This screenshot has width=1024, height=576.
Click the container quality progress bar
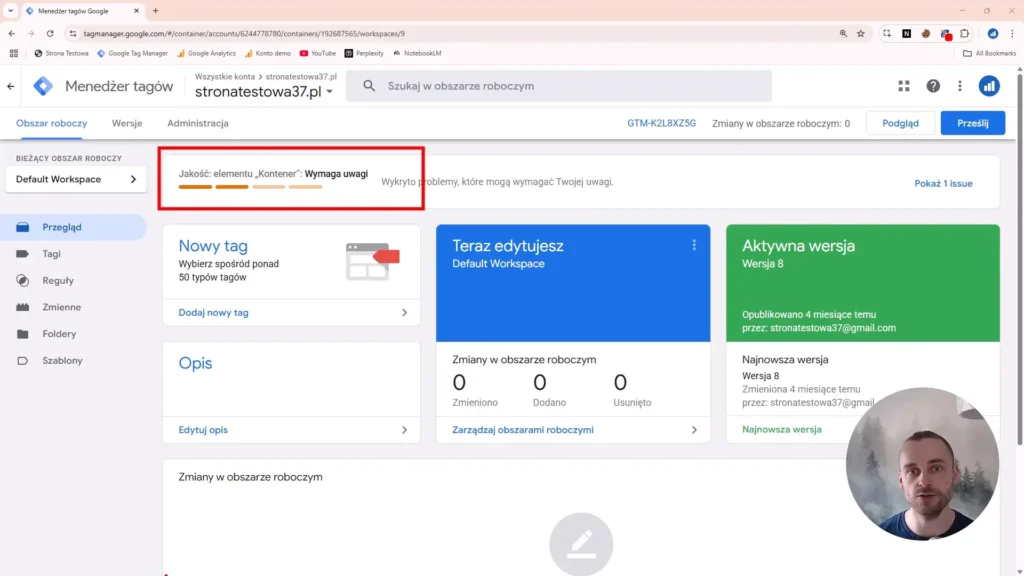pos(250,187)
